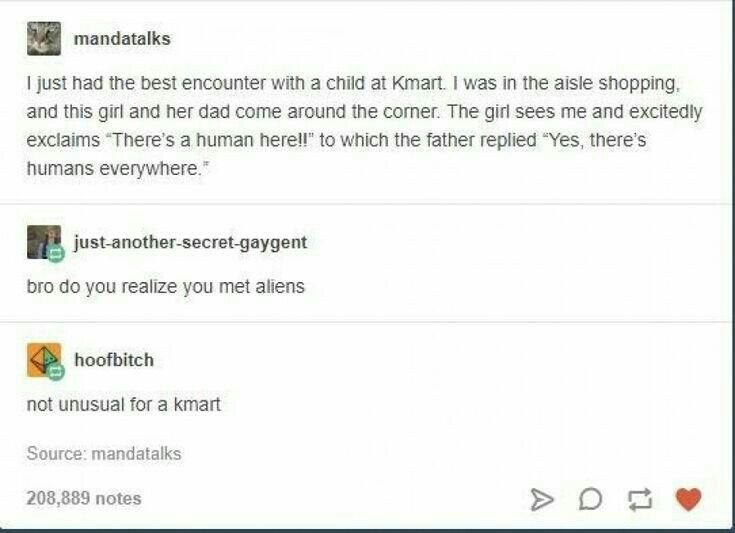
Task: Click the "not unusual for a kmart" reply
Action: [124, 404]
